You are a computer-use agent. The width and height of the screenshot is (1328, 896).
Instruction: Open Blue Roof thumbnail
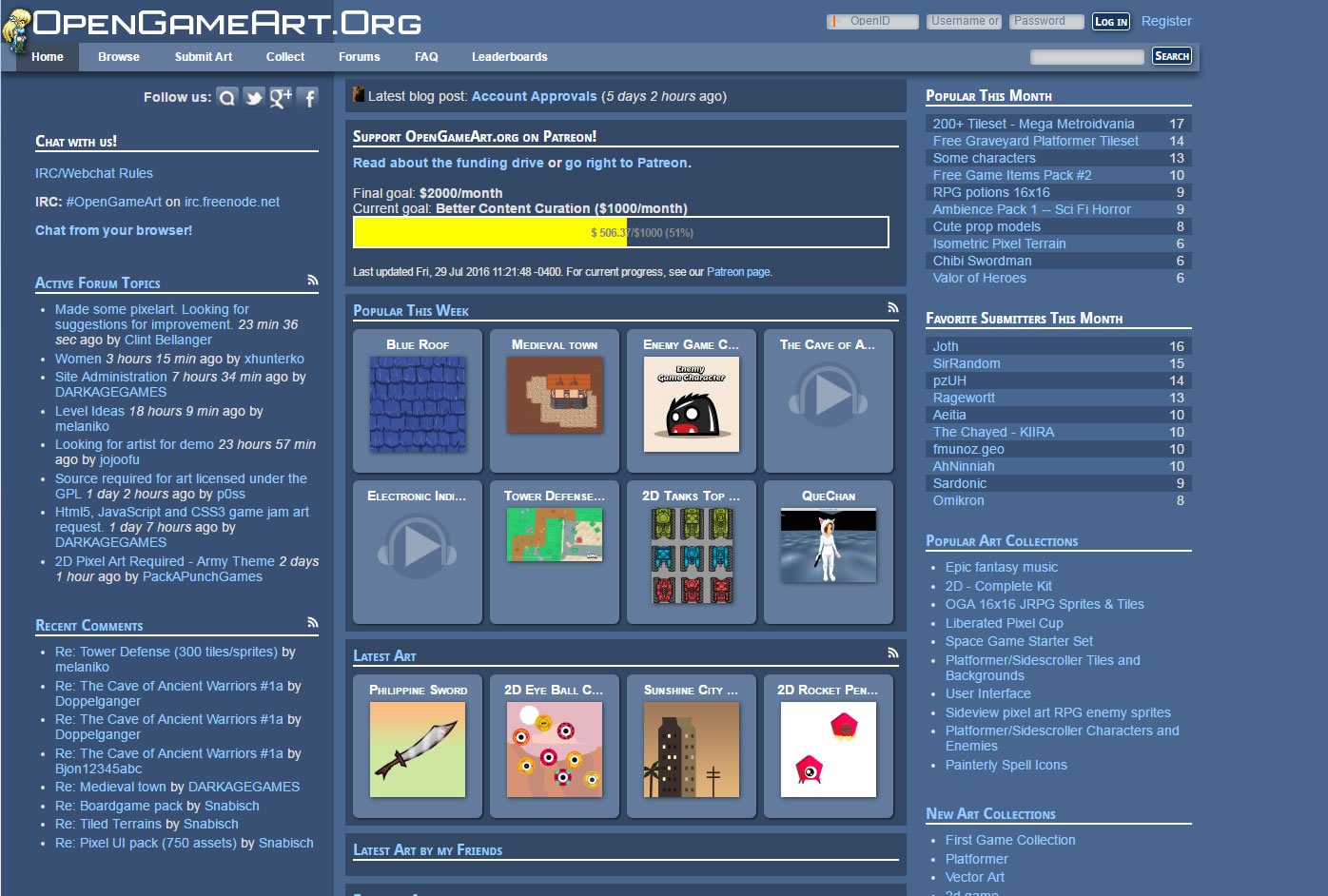418,404
